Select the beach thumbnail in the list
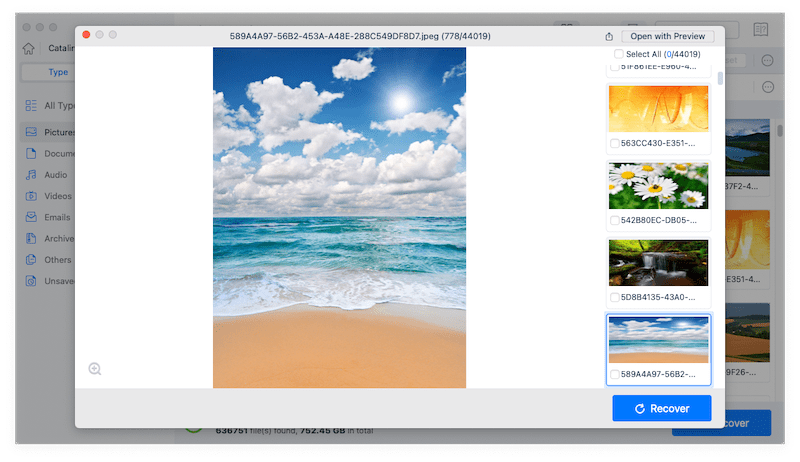This screenshot has height=462, width=800. tap(658, 340)
